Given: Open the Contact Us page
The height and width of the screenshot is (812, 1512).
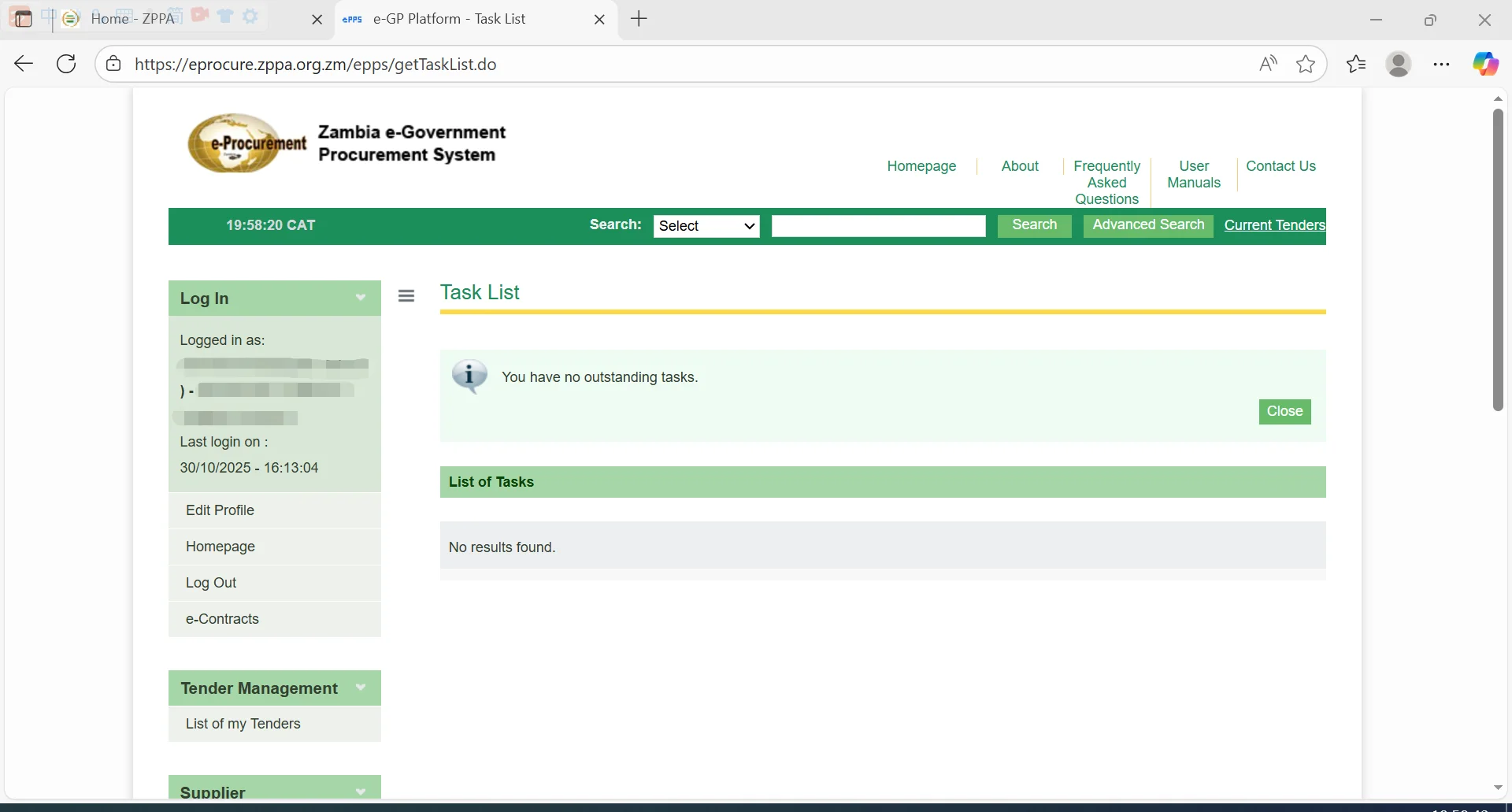Looking at the screenshot, I should [x=1280, y=166].
